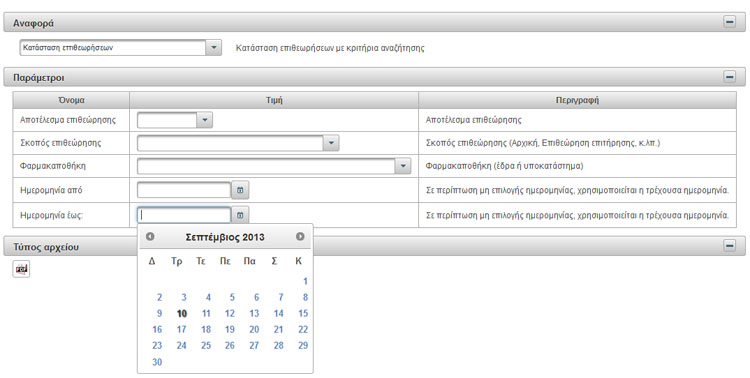This screenshot has height=378, width=750.
Task: Open Φαρμακαποθήκη value dropdown
Action: click(x=403, y=166)
